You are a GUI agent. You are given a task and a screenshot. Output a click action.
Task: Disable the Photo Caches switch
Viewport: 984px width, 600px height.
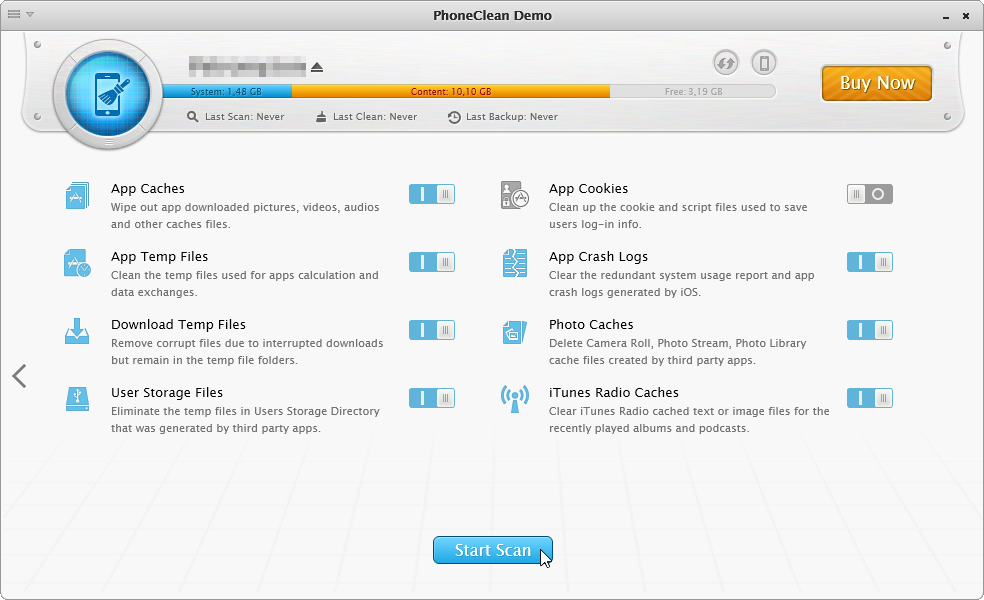(870, 330)
